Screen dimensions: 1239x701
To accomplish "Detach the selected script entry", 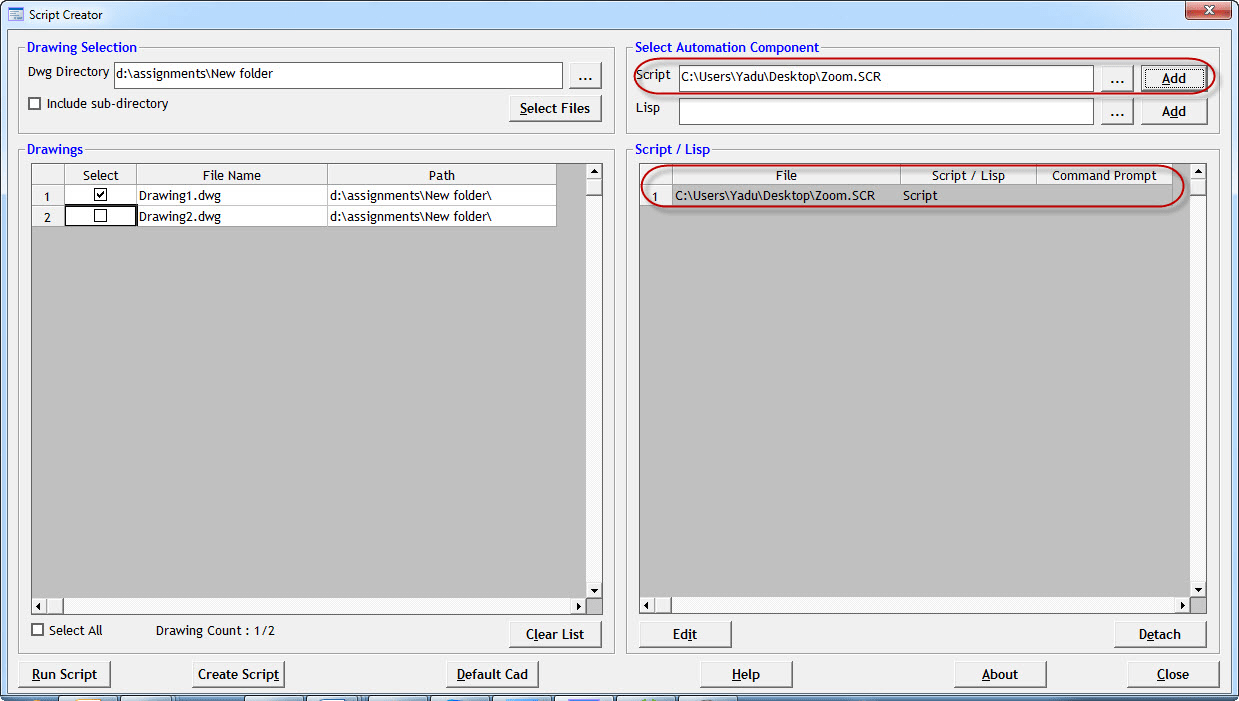I will click(x=1160, y=634).
